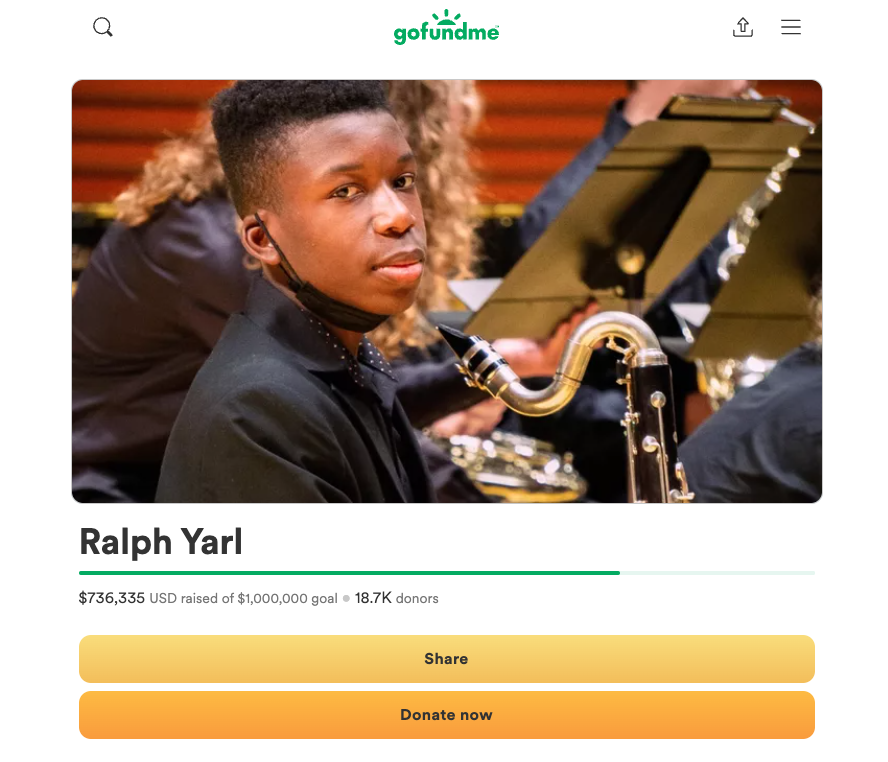Screen dimensions: 888x762
Task: Click the word "donors" label
Action: point(417,598)
